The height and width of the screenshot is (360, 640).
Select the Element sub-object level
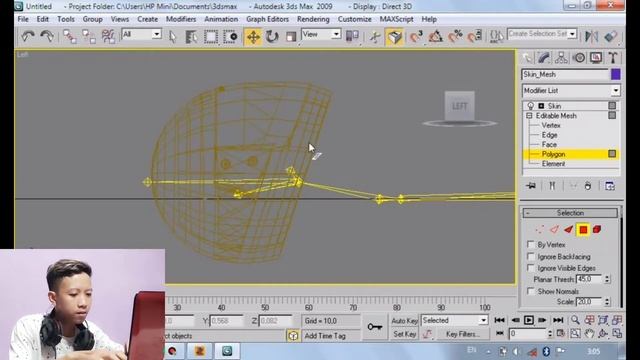pyautogui.click(x=553, y=164)
